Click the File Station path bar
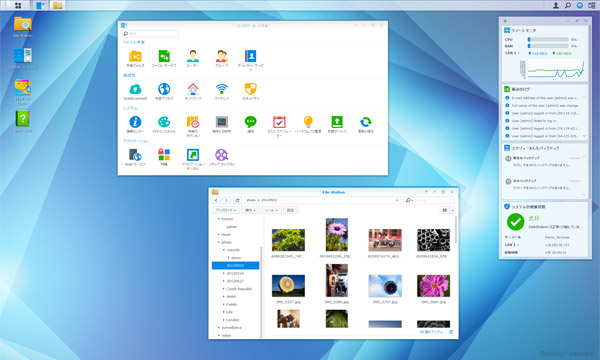This screenshot has height=360, width=600. click(323, 200)
